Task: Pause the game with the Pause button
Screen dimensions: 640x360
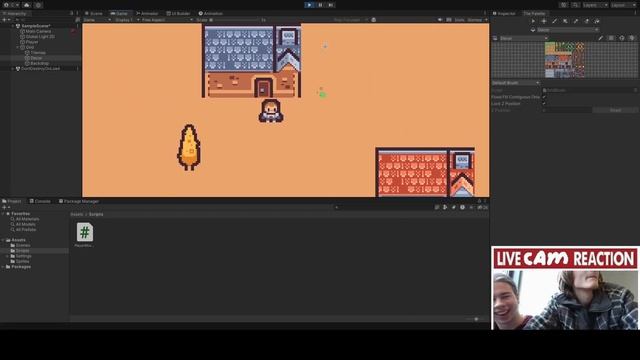Action: (320, 5)
